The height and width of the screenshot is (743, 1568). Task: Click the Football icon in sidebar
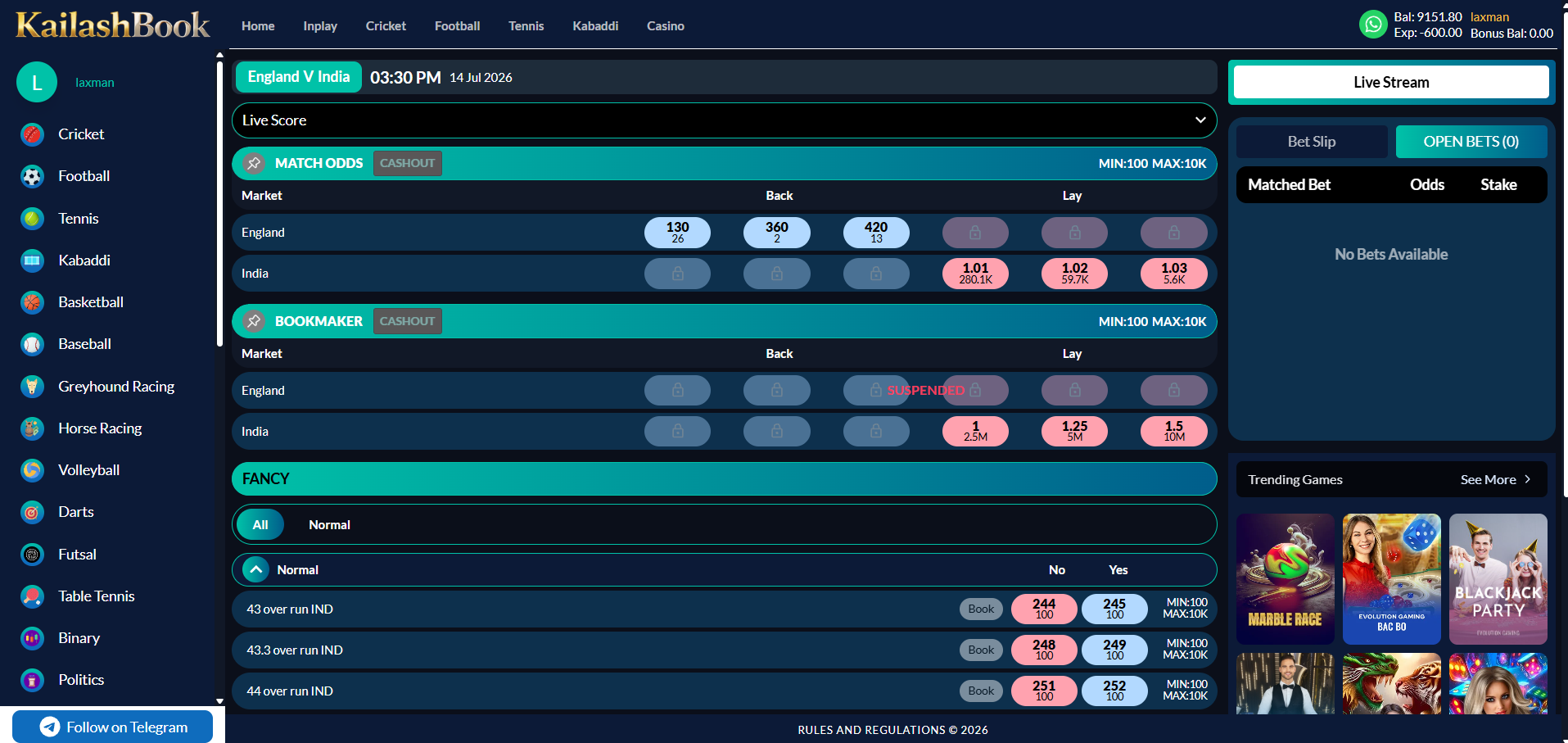[32, 176]
